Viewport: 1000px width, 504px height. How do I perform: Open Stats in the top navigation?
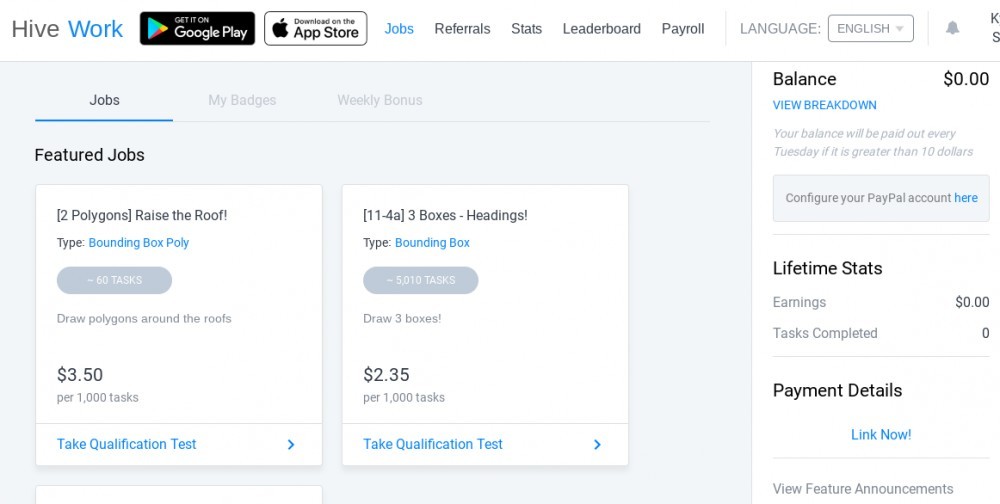tap(526, 29)
